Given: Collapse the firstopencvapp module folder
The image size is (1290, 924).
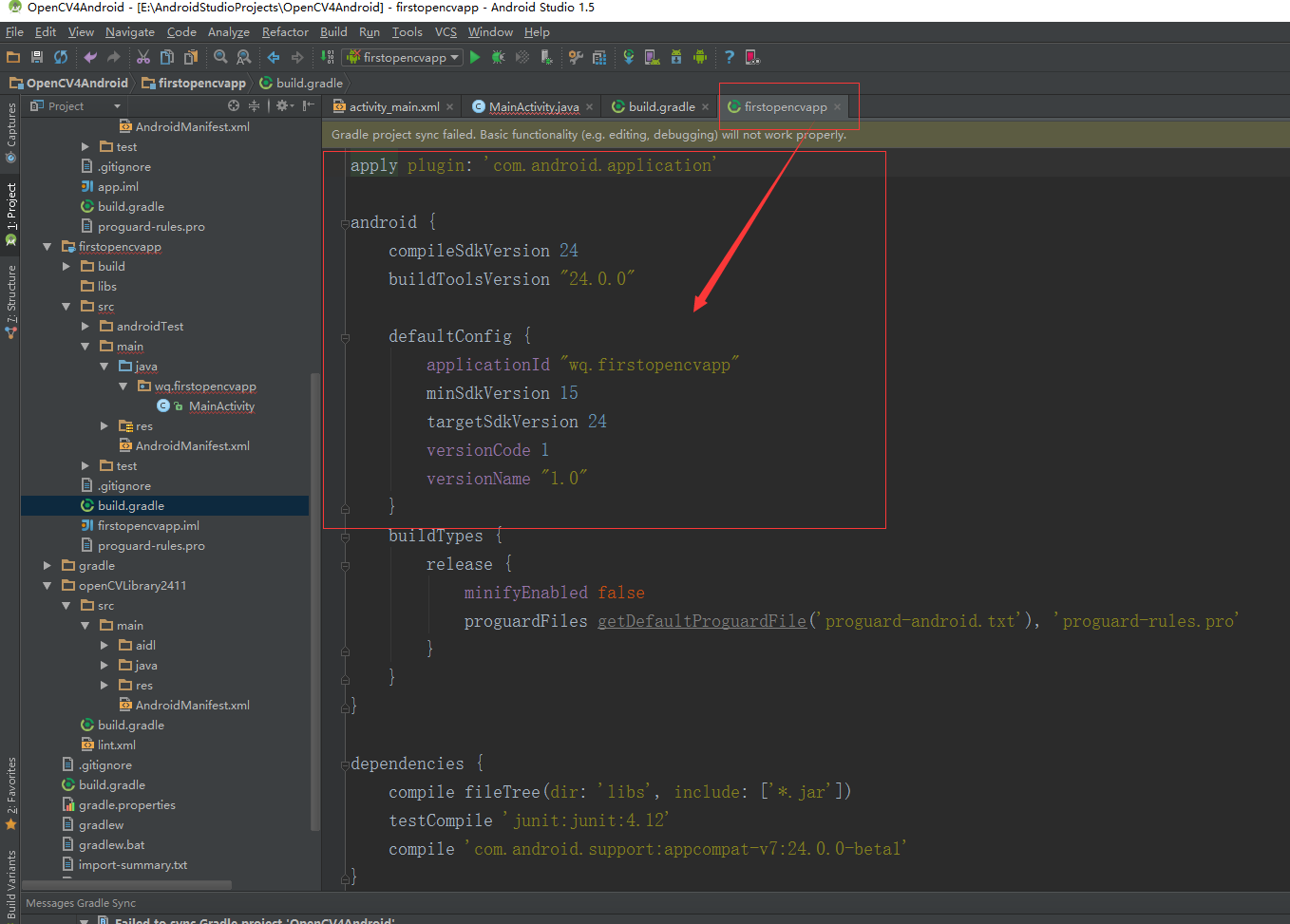Looking at the screenshot, I should point(47,246).
